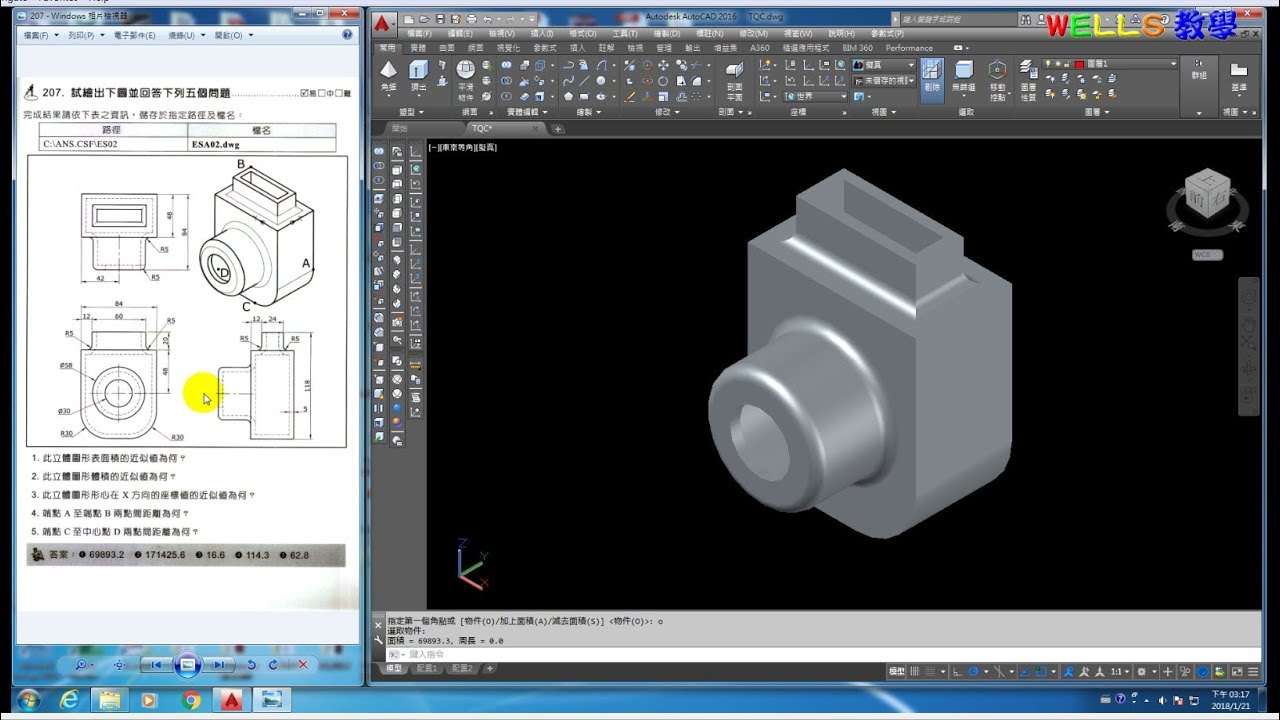This screenshot has width=1280, height=720.
Task: Click the help icon in the photo viewer
Action: click(347, 34)
